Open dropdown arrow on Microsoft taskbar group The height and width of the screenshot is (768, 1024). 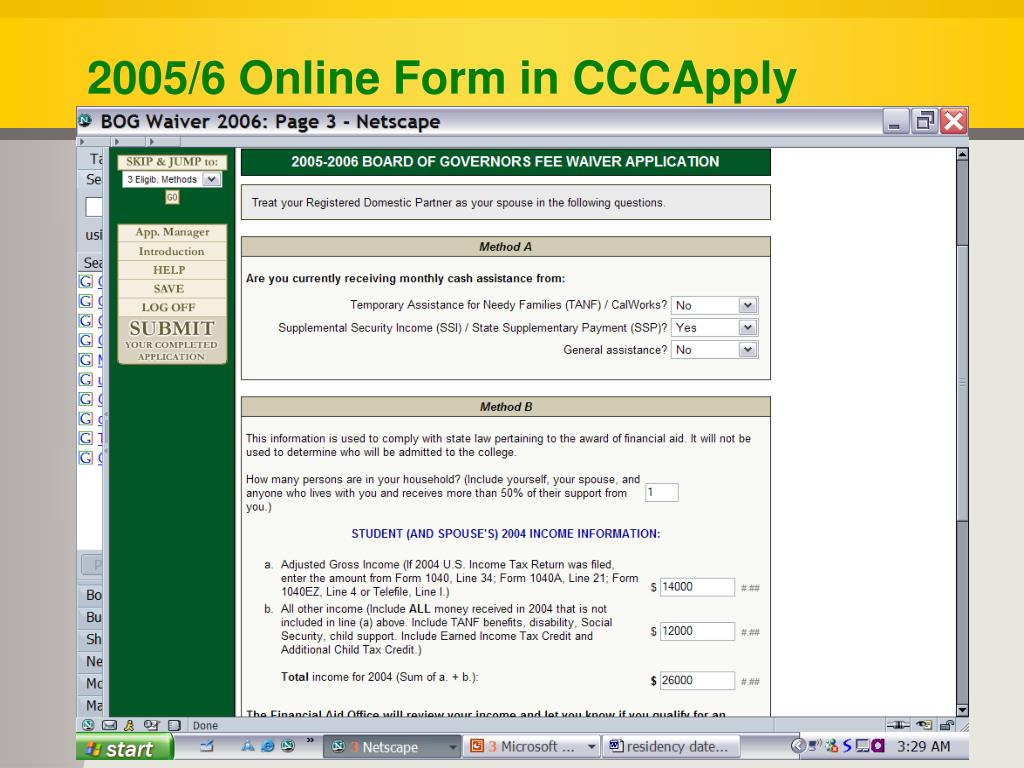click(591, 746)
